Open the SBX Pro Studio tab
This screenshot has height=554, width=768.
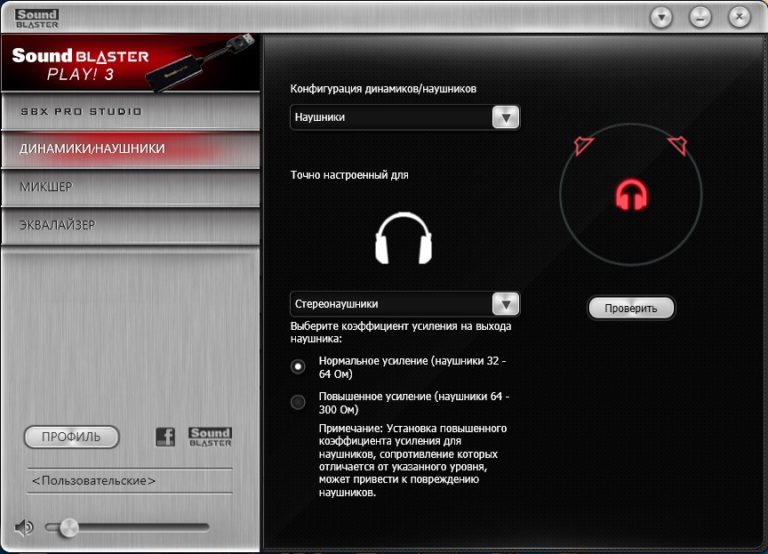pyautogui.click(x=130, y=112)
